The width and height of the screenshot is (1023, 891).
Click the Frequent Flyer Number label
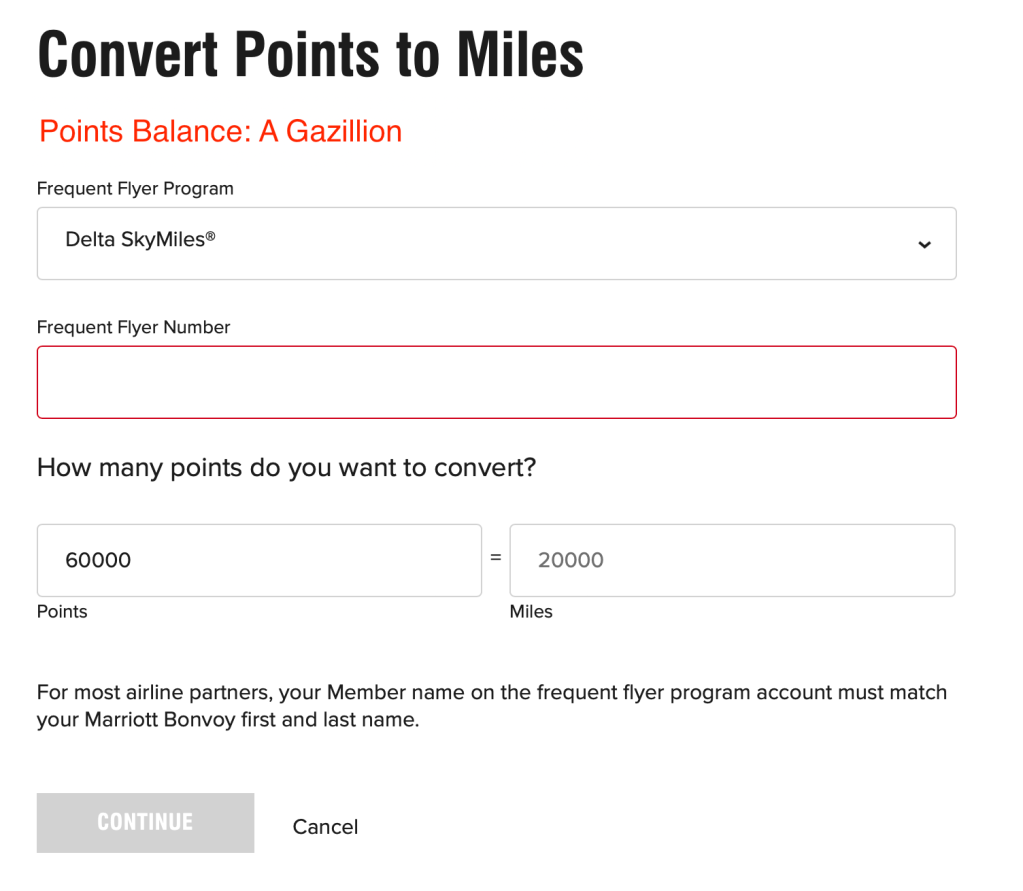pyautogui.click(x=133, y=327)
